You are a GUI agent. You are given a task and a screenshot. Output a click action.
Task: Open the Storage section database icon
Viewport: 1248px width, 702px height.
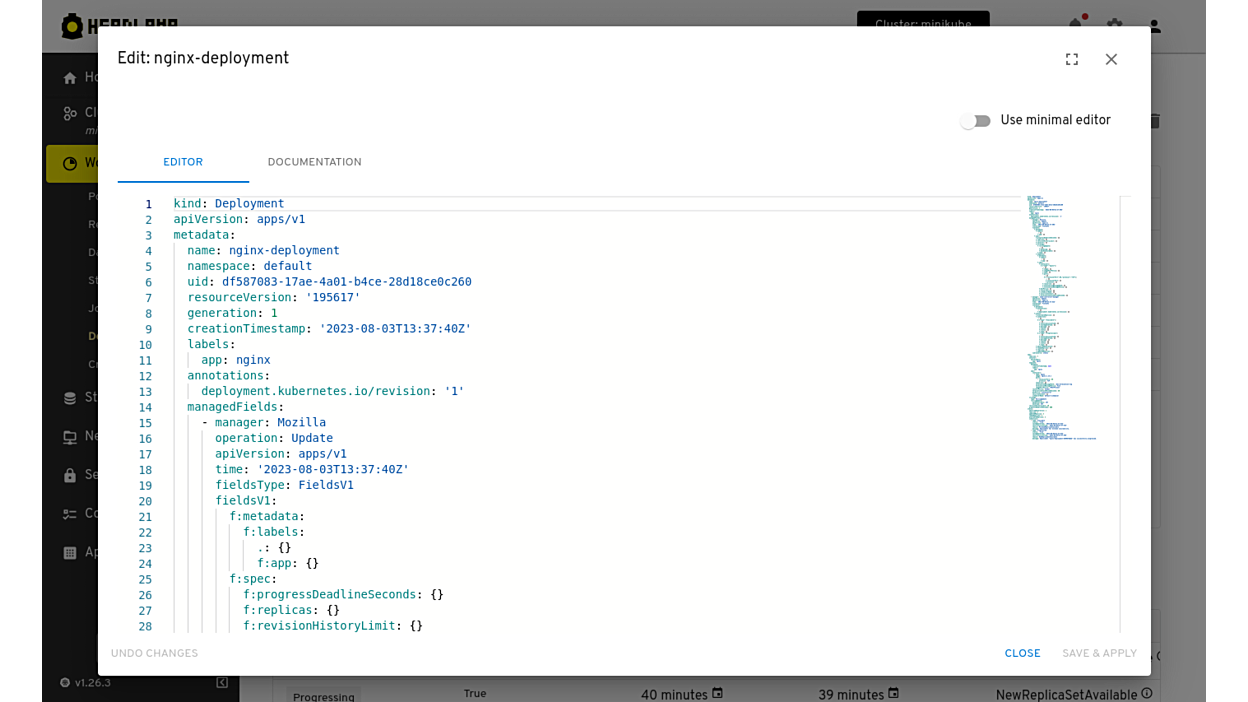click(x=70, y=398)
